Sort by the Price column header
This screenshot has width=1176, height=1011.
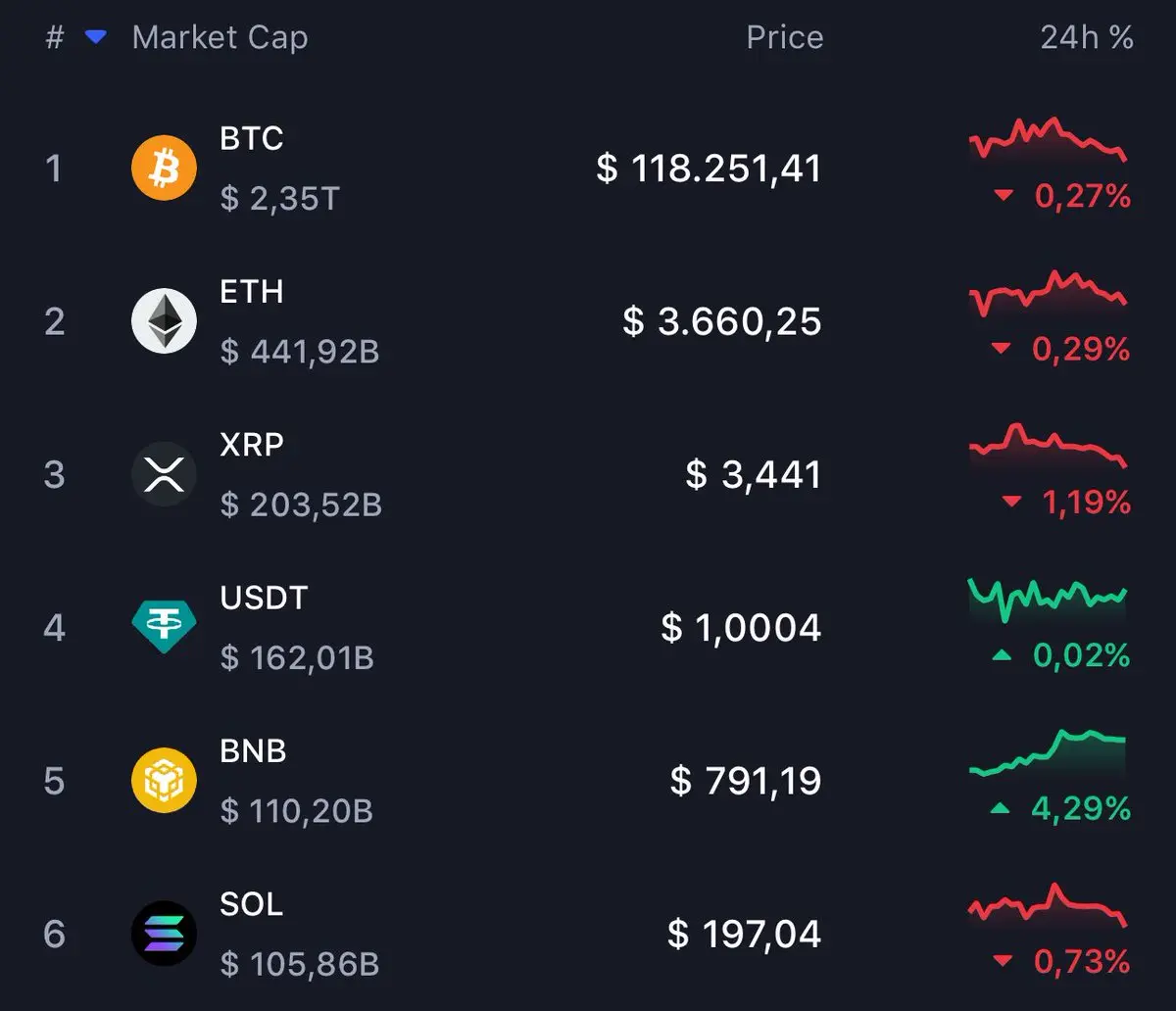click(x=784, y=37)
